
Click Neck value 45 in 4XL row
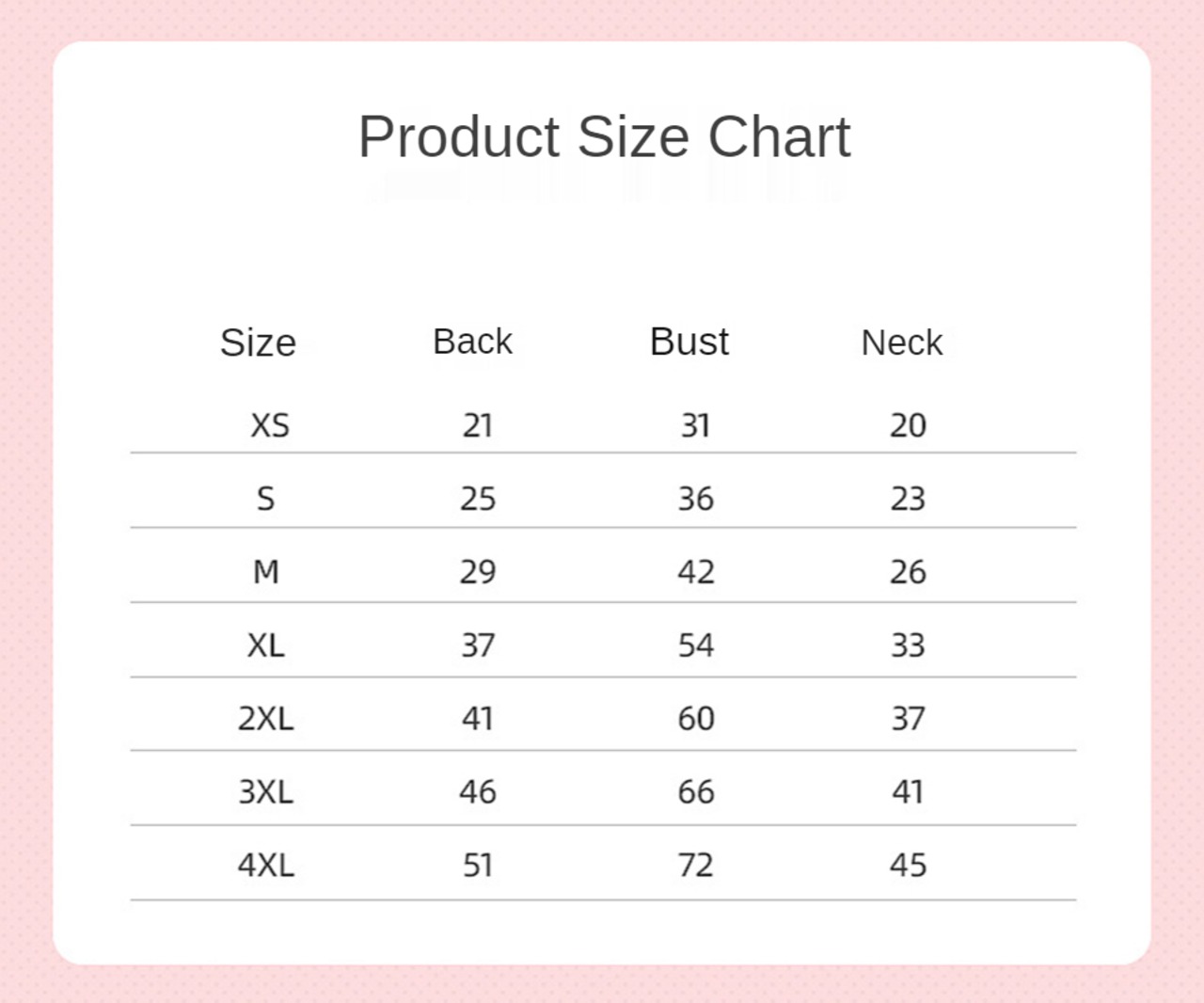908,865
